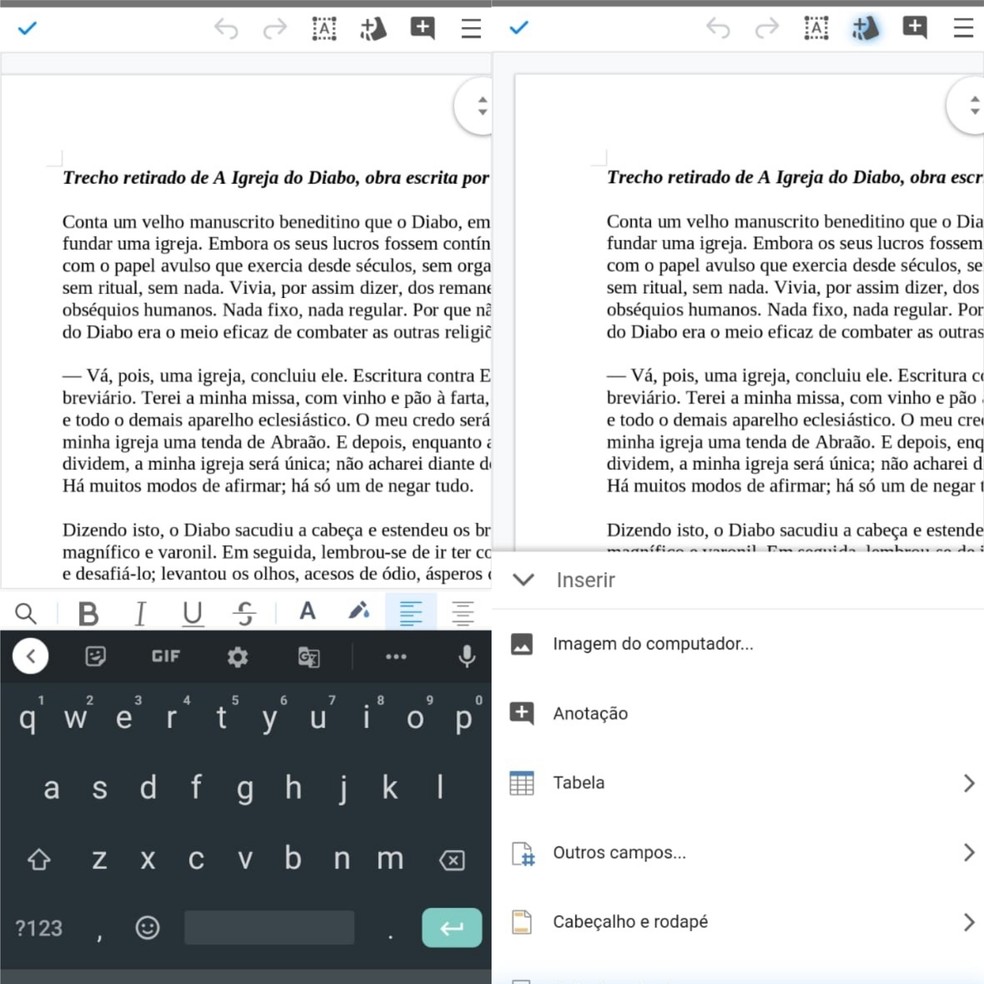984x984 pixels.
Task: Tap the confirm checkmark in the left screen
Action: 28,28
